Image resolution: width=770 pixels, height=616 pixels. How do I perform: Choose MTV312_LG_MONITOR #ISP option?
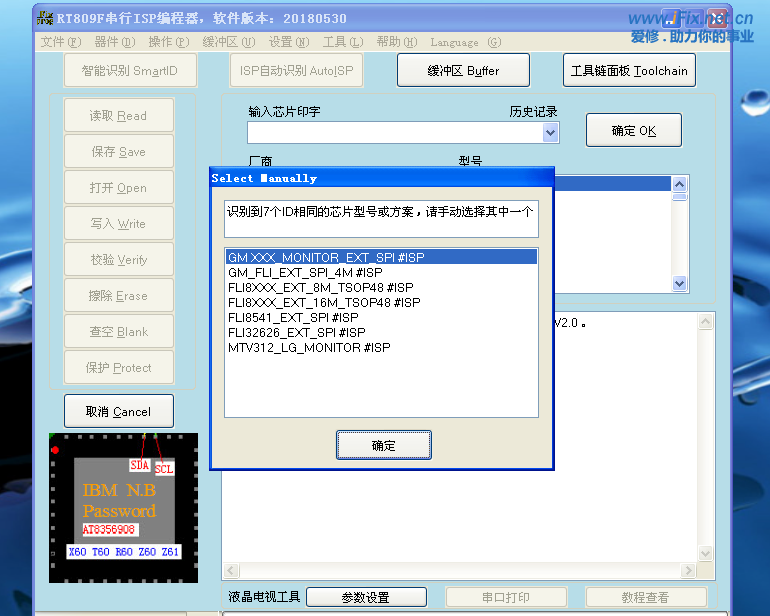(309, 347)
